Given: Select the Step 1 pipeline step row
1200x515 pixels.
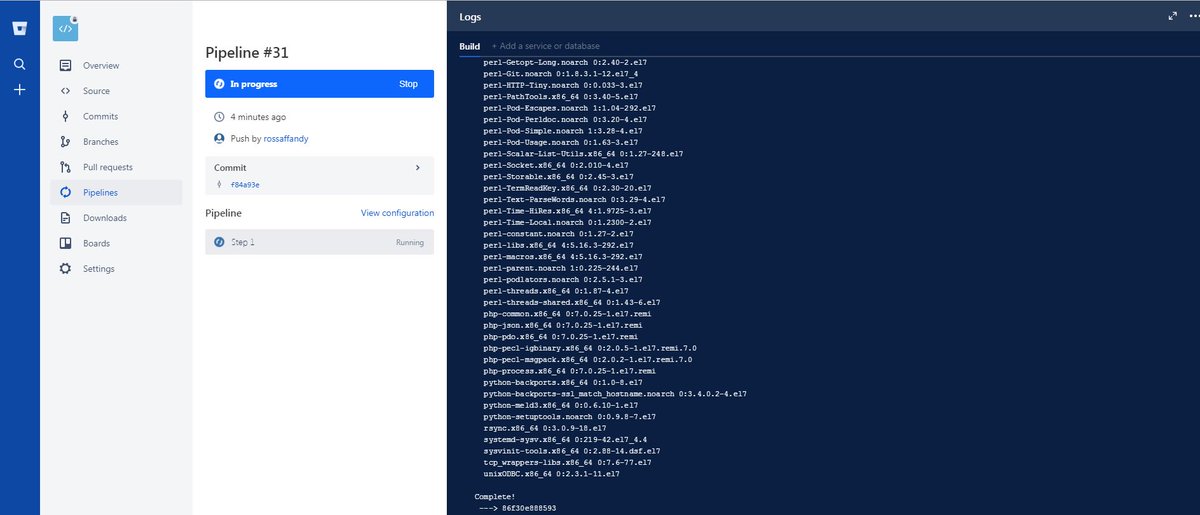Looking at the screenshot, I should [x=319, y=242].
